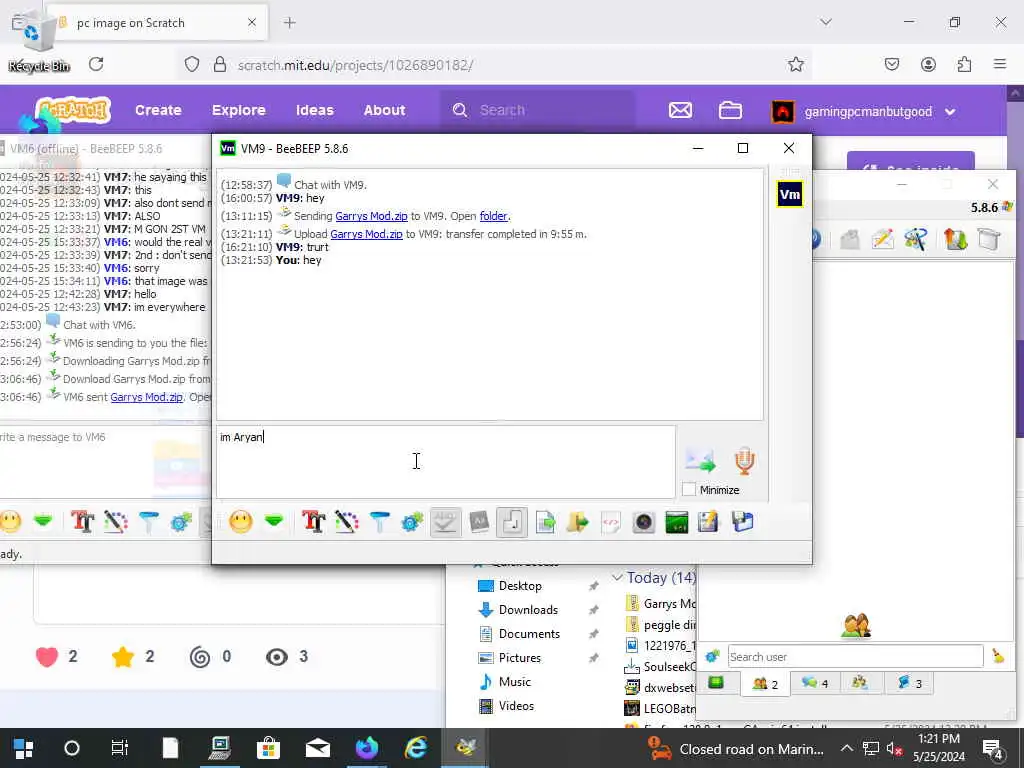Click the emoticon icon in VM6 chat window toolbar

[x=10, y=522]
